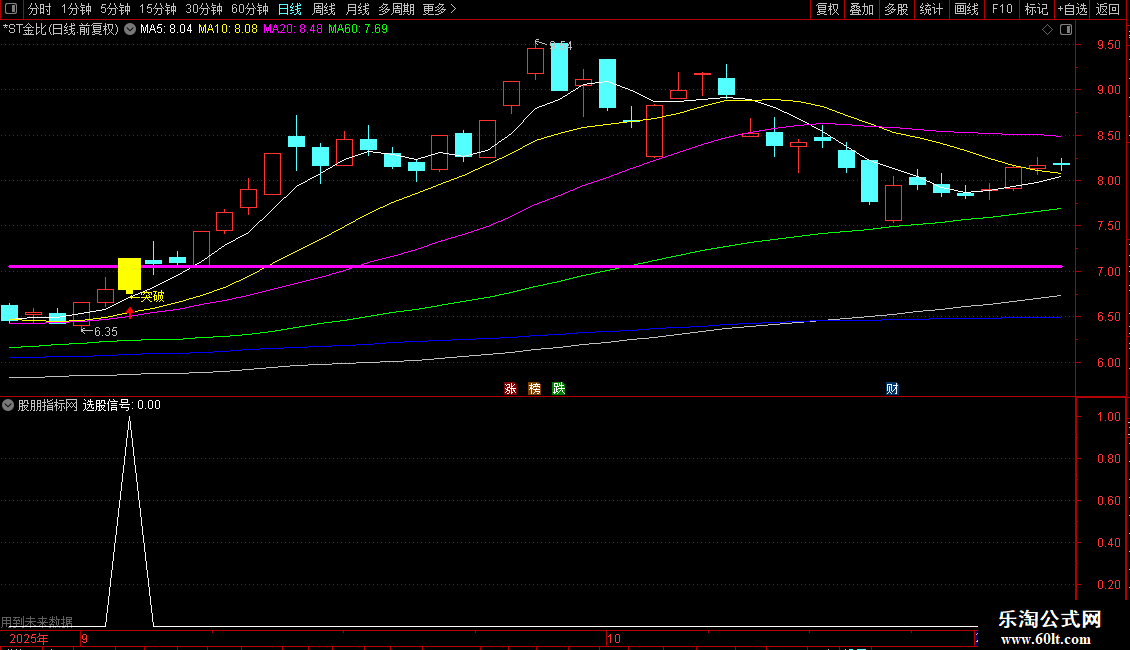Click month 9 on time axis
This screenshot has height=650, width=1130.
coord(84,639)
